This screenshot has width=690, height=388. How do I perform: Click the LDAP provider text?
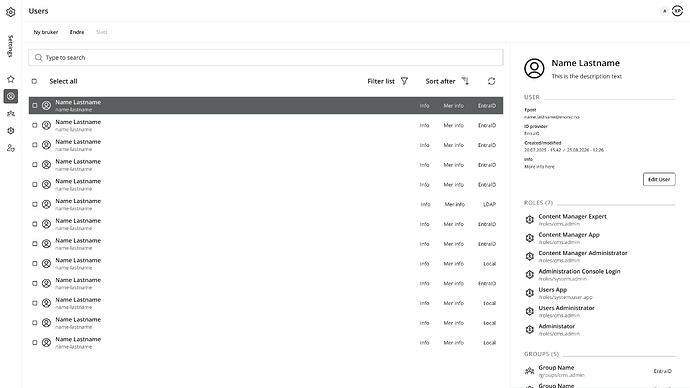(x=490, y=205)
